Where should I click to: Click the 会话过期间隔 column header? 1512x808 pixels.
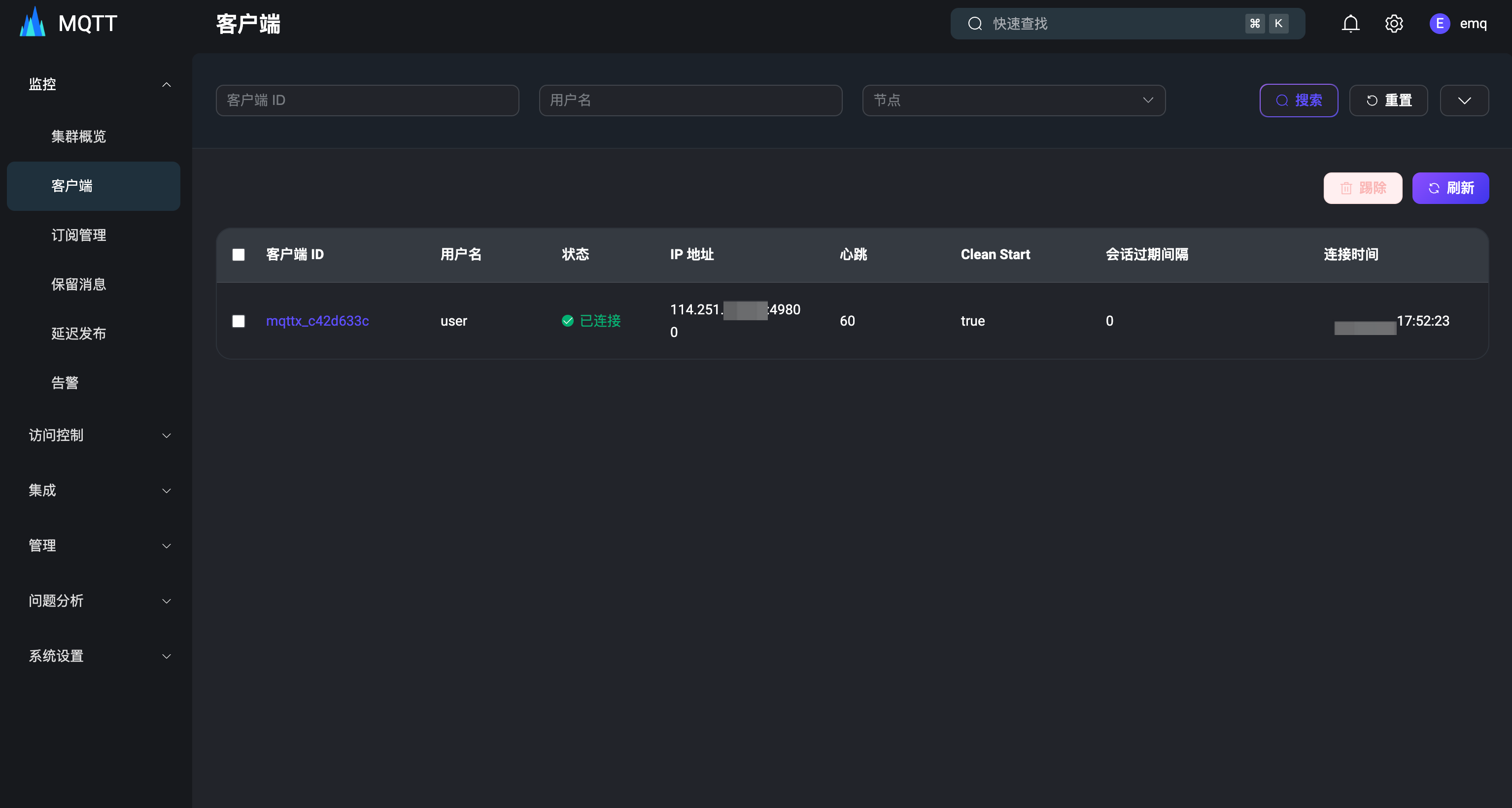pyautogui.click(x=1147, y=254)
